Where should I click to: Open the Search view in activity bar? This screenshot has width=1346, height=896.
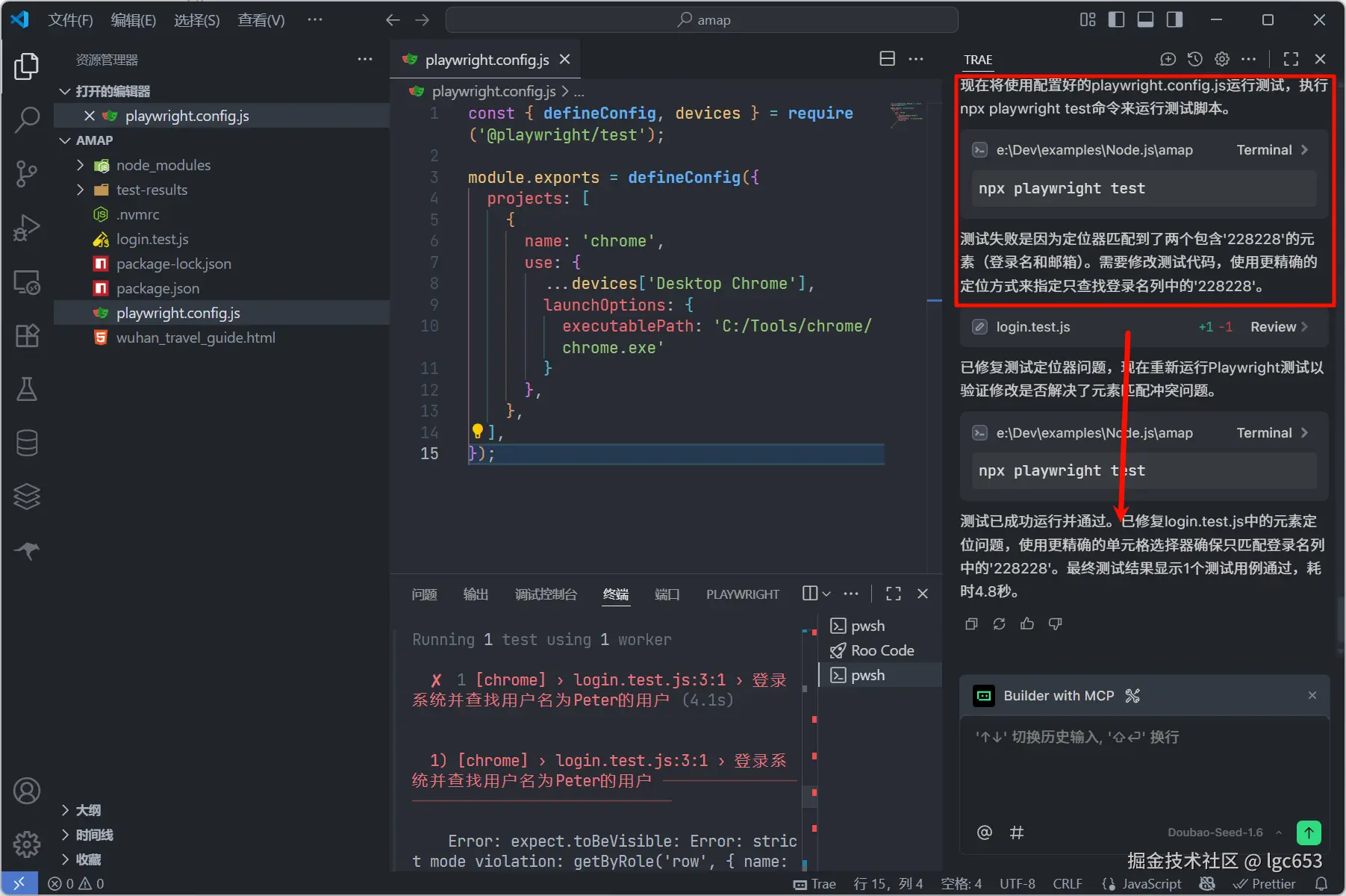[x=27, y=119]
